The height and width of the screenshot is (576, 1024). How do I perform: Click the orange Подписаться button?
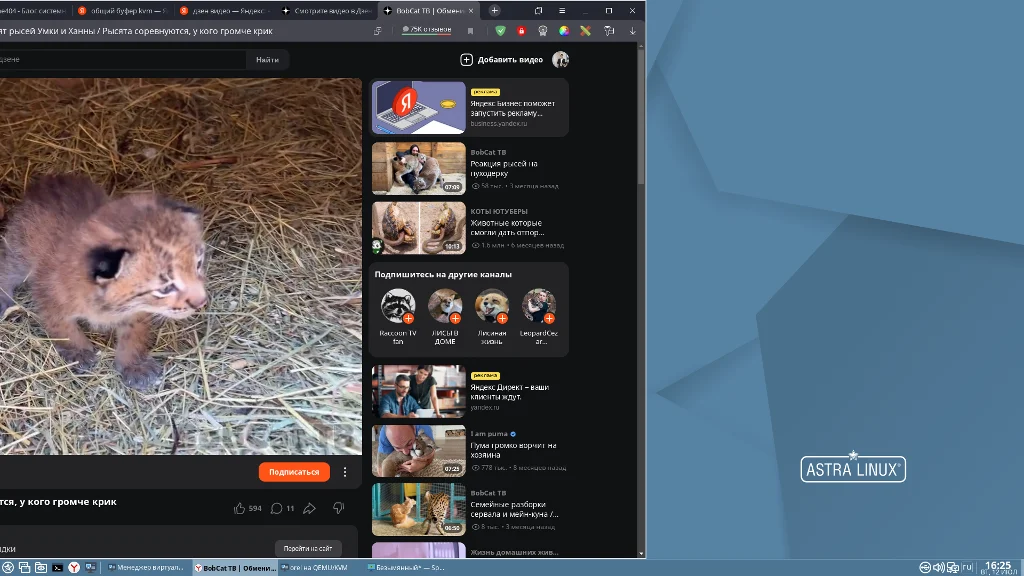[x=294, y=472]
